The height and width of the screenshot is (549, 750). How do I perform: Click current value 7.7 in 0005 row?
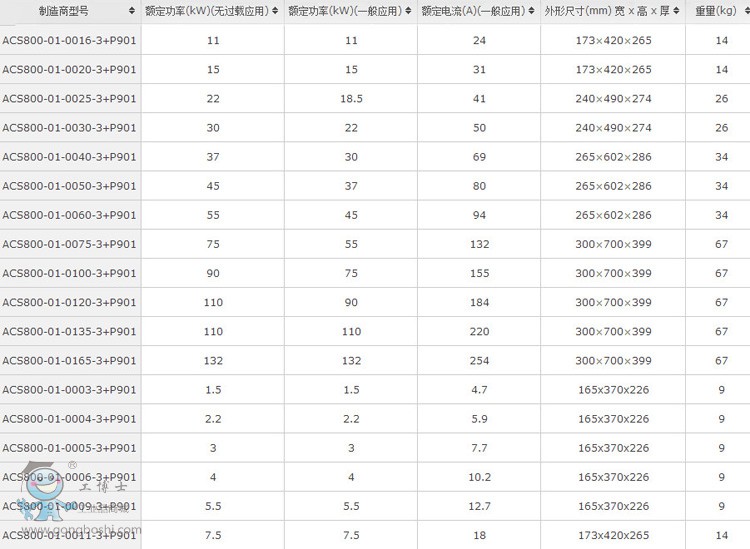tap(479, 448)
